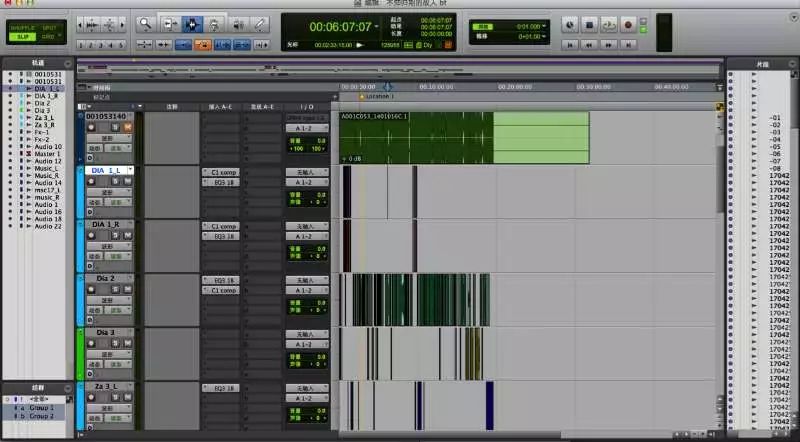800x442 pixels.
Task: Open EQ3 1B insert on DIA 1_R
Action: (x=221, y=236)
